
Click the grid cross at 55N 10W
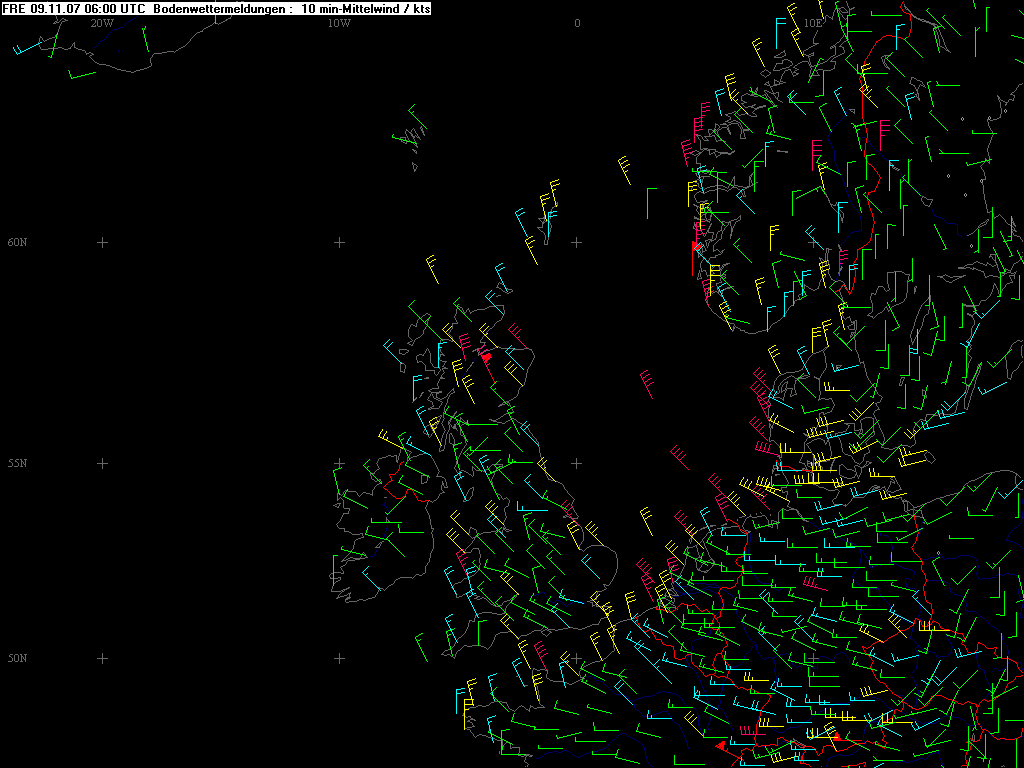tap(339, 463)
